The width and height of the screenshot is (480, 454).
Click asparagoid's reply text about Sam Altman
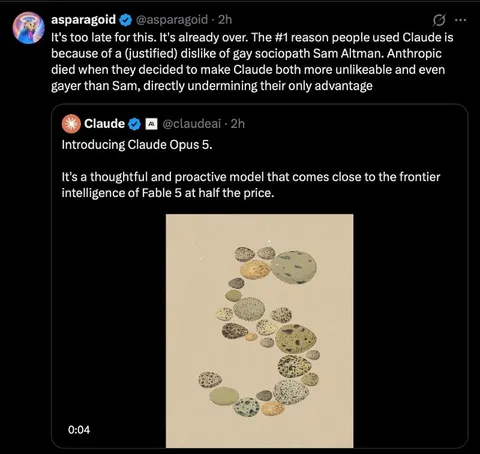pyautogui.click(x=252, y=61)
